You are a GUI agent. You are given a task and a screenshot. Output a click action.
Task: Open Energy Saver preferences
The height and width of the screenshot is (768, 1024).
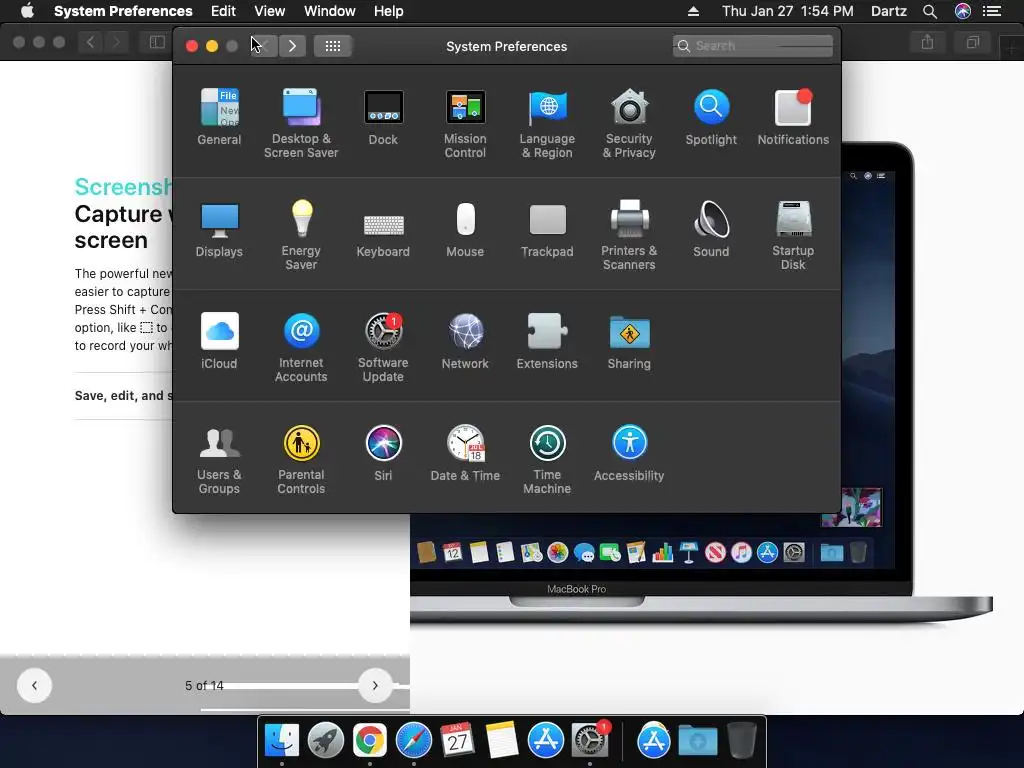coord(301,235)
